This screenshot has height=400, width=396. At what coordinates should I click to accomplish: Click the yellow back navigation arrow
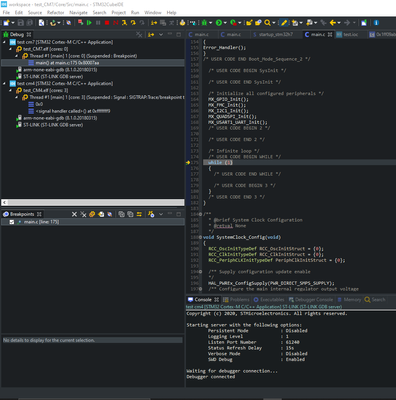(x=333, y=23)
